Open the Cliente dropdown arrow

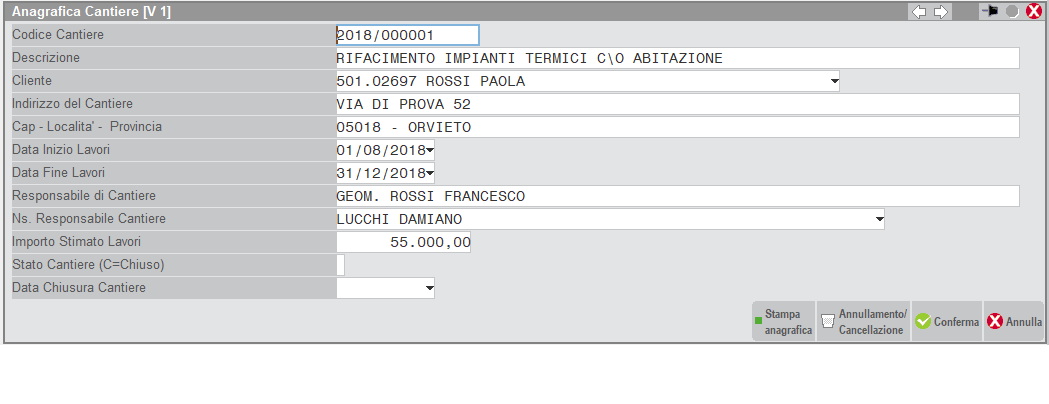(834, 82)
